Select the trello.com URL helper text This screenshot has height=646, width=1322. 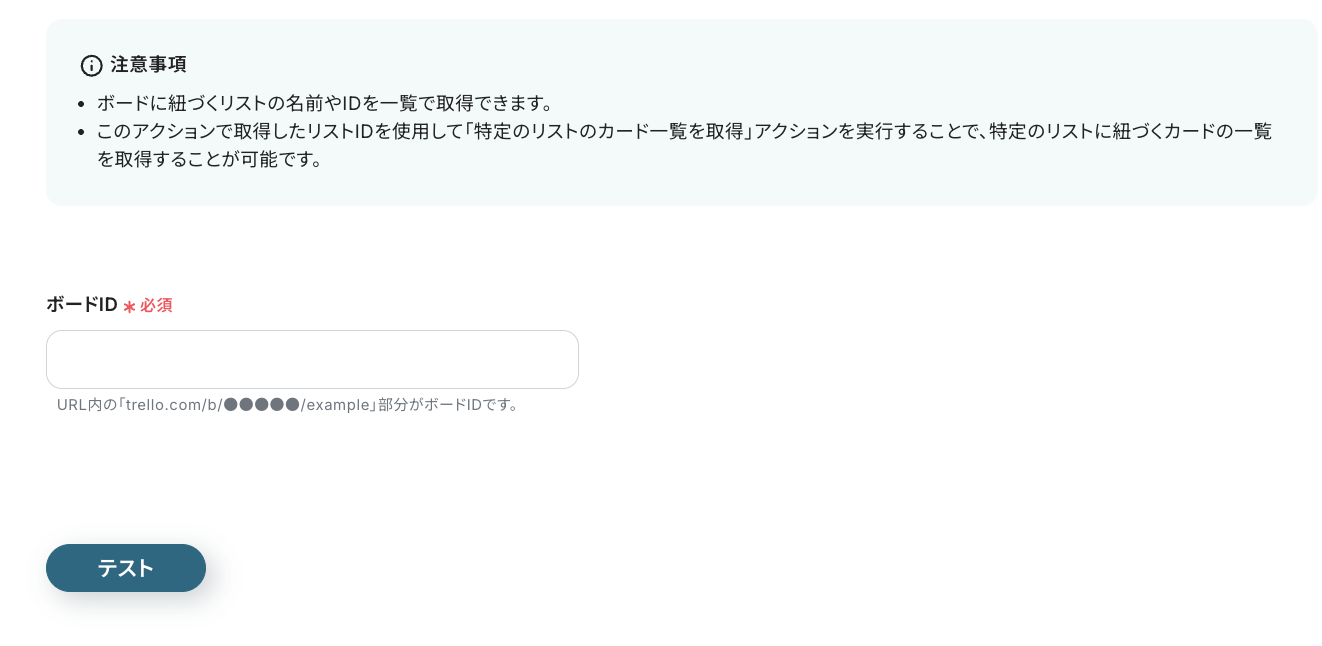pos(288,405)
